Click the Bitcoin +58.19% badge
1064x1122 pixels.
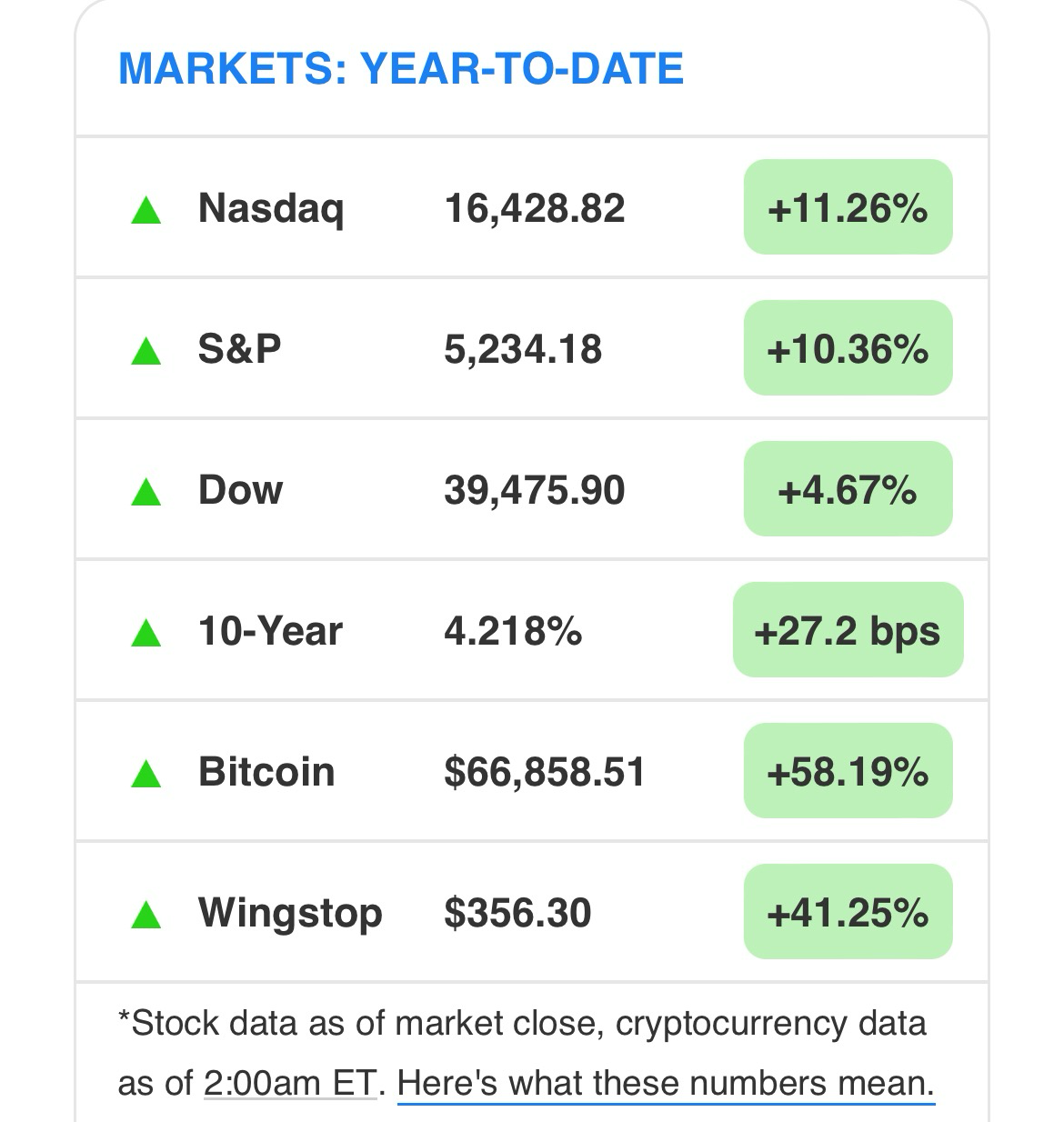tap(848, 771)
